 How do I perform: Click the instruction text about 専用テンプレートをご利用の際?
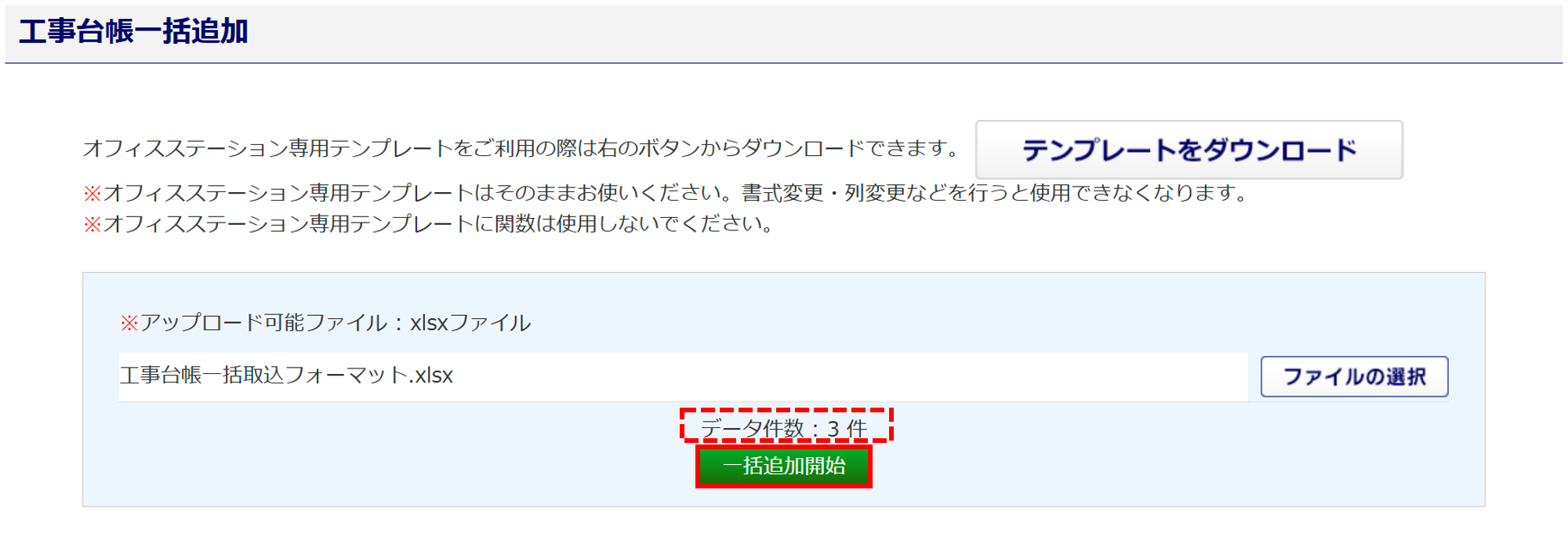(x=521, y=148)
